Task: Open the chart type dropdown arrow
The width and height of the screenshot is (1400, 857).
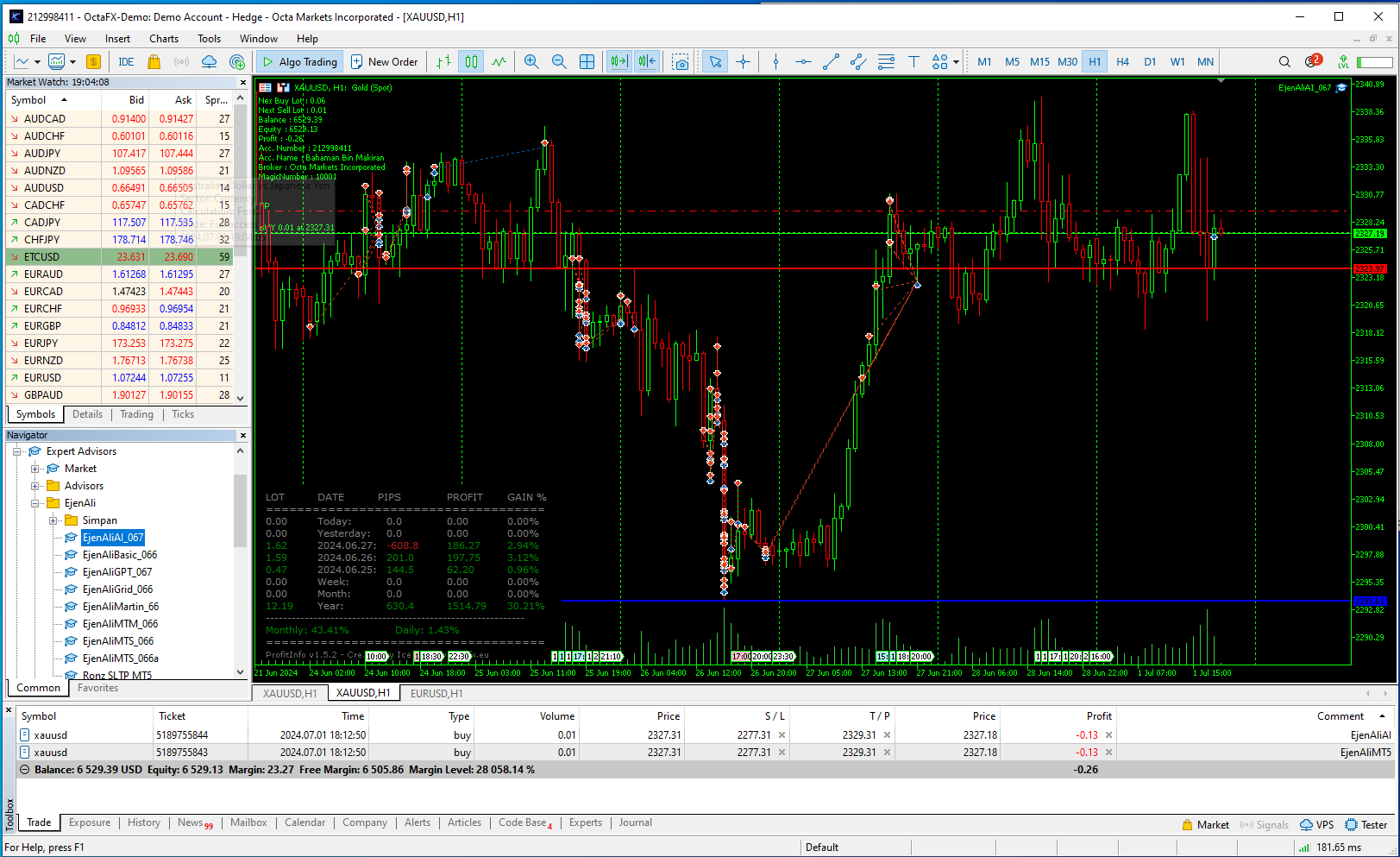Action: click(38, 61)
